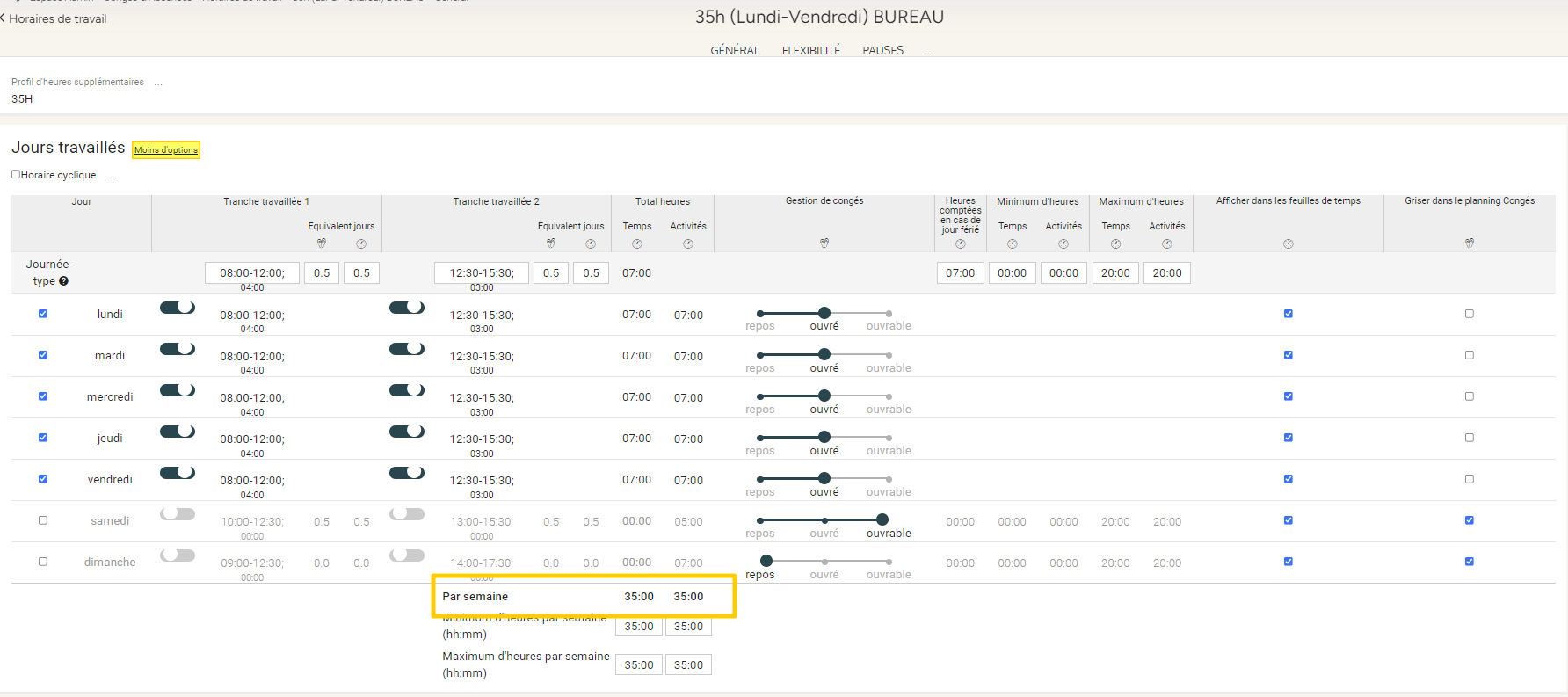Click clock icon under Maximum d'heures Activités

click(1167, 243)
